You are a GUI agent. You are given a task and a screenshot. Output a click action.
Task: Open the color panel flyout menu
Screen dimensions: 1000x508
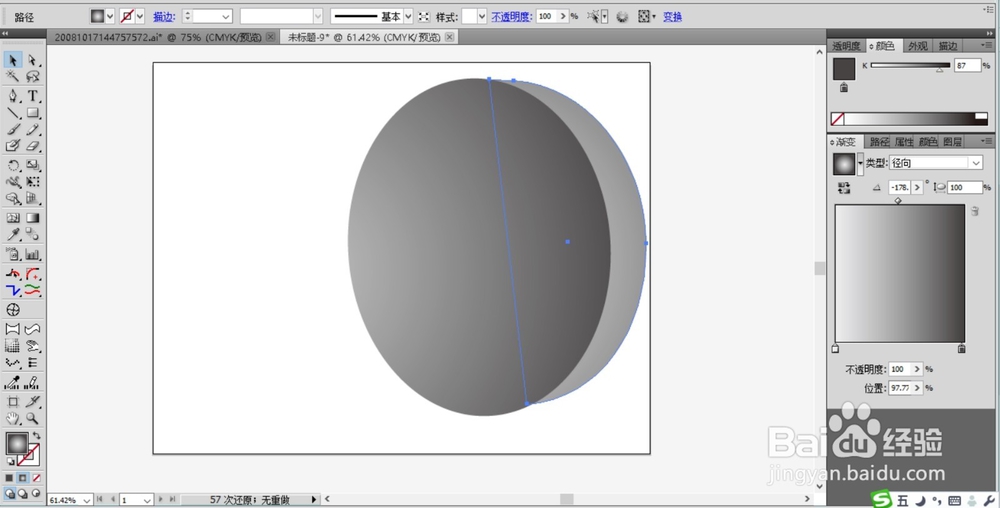(986, 45)
